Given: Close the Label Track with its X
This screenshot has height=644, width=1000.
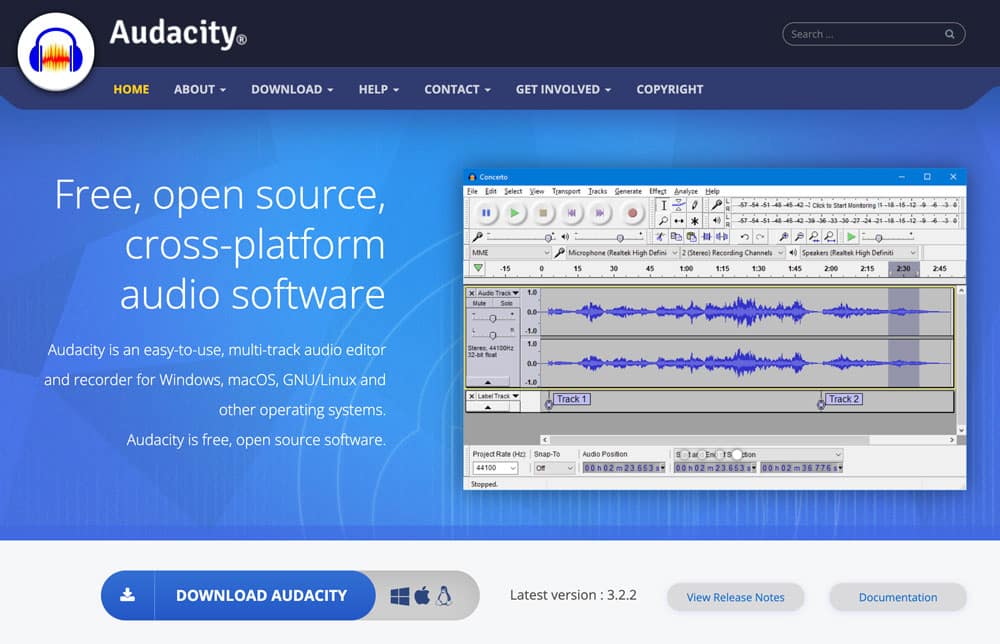Looking at the screenshot, I should (472, 397).
